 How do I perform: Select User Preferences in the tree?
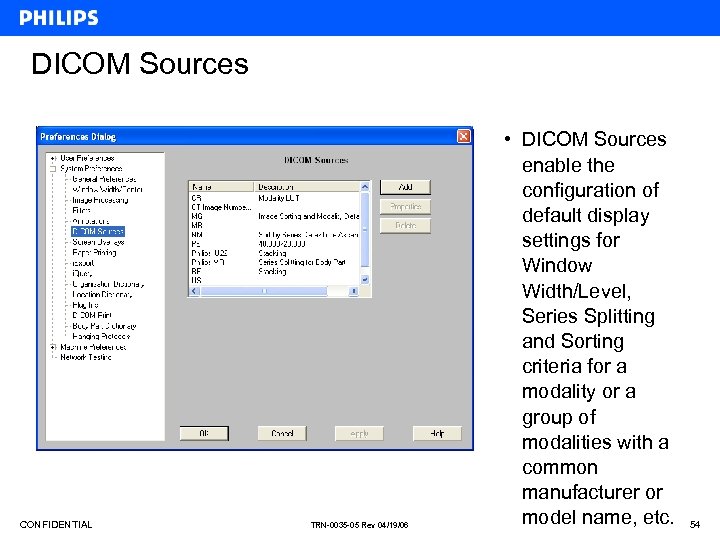coord(87,158)
